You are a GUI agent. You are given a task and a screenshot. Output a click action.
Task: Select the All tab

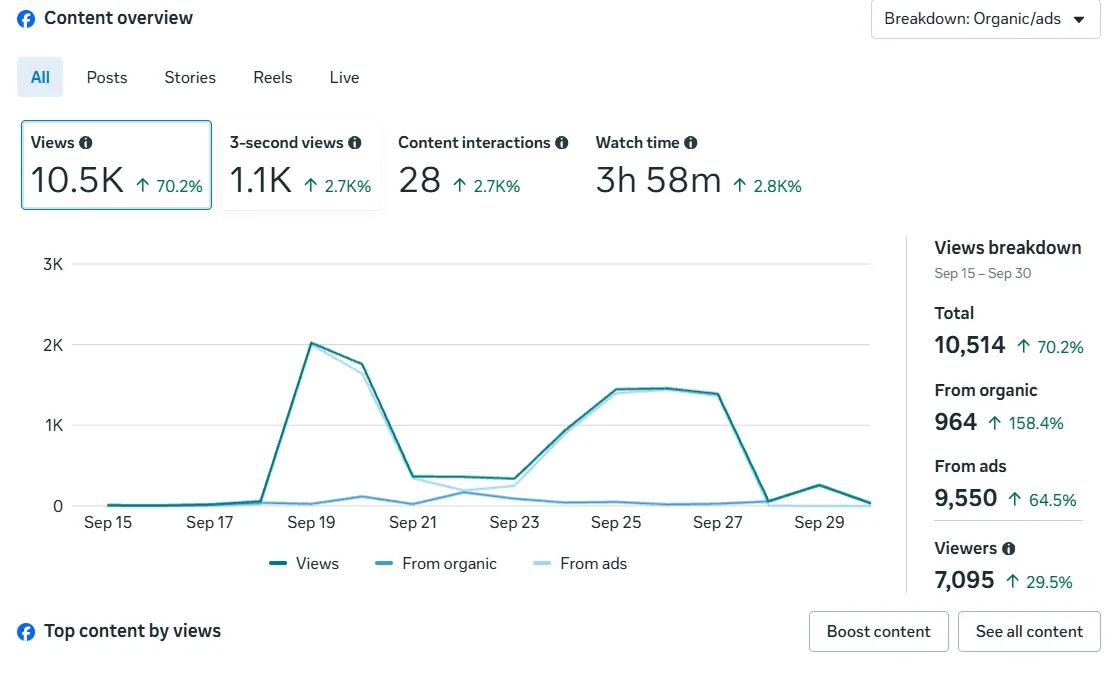click(x=40, y=77)
